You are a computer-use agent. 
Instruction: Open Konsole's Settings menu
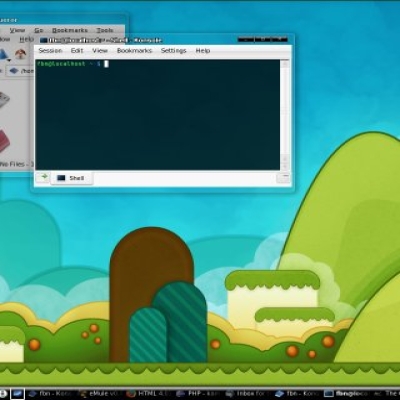173,51
